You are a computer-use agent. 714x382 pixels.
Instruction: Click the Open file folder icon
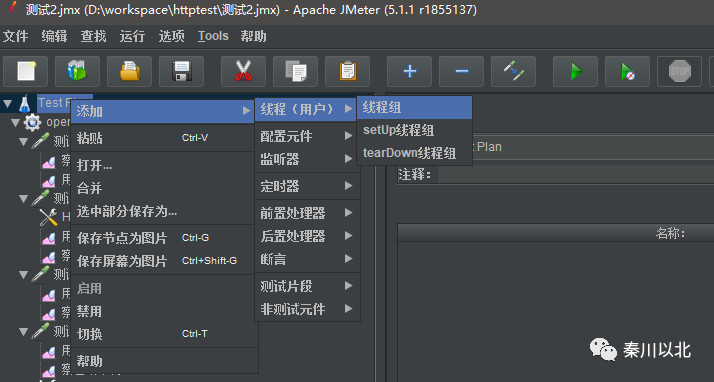click(x=129, y=71)
